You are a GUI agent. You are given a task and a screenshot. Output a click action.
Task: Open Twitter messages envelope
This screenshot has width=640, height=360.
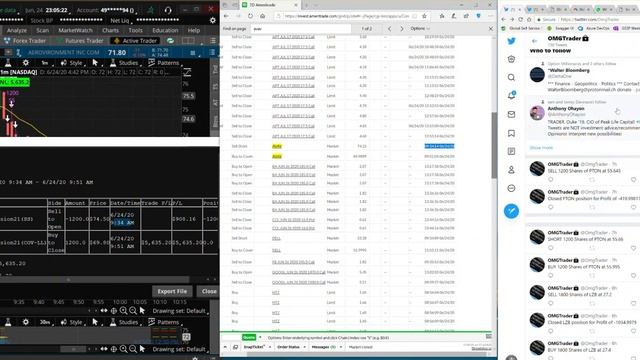click(511, 115)
